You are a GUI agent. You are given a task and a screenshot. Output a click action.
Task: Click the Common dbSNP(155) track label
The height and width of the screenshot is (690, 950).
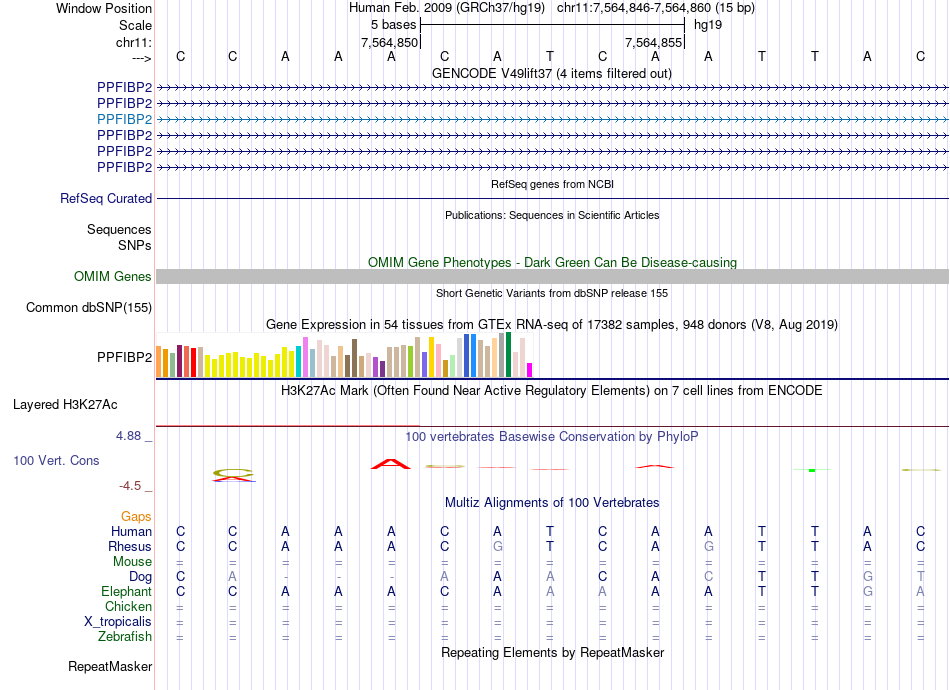88,308
